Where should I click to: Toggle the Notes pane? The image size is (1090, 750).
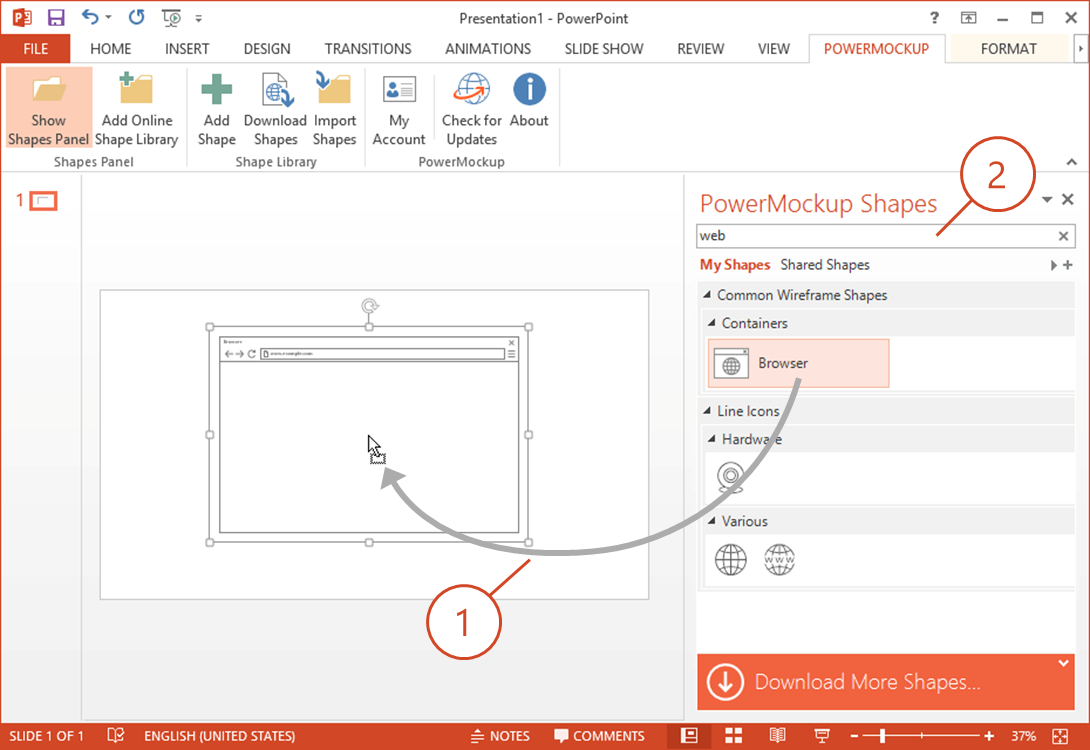(500, 735)
